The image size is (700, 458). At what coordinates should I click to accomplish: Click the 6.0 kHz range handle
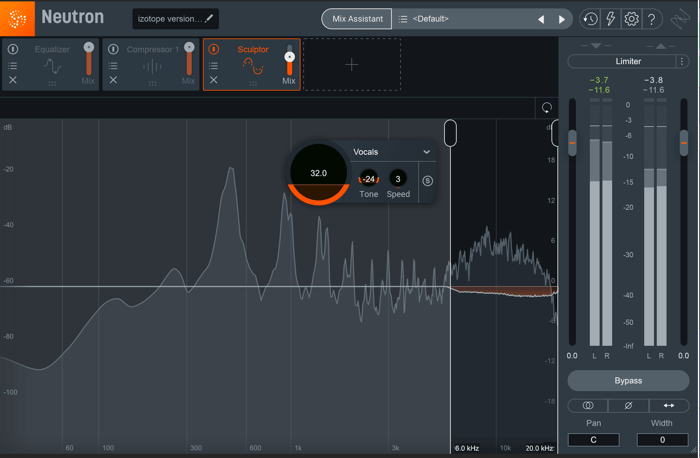click(450, 133)
